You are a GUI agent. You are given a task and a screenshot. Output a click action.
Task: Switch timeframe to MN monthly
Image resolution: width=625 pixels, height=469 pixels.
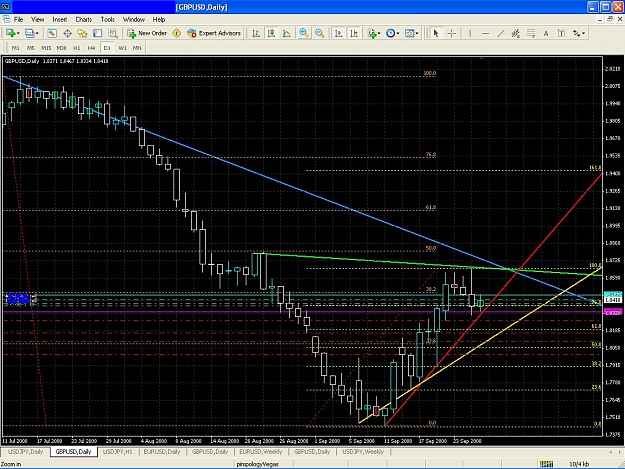[137, 48]
